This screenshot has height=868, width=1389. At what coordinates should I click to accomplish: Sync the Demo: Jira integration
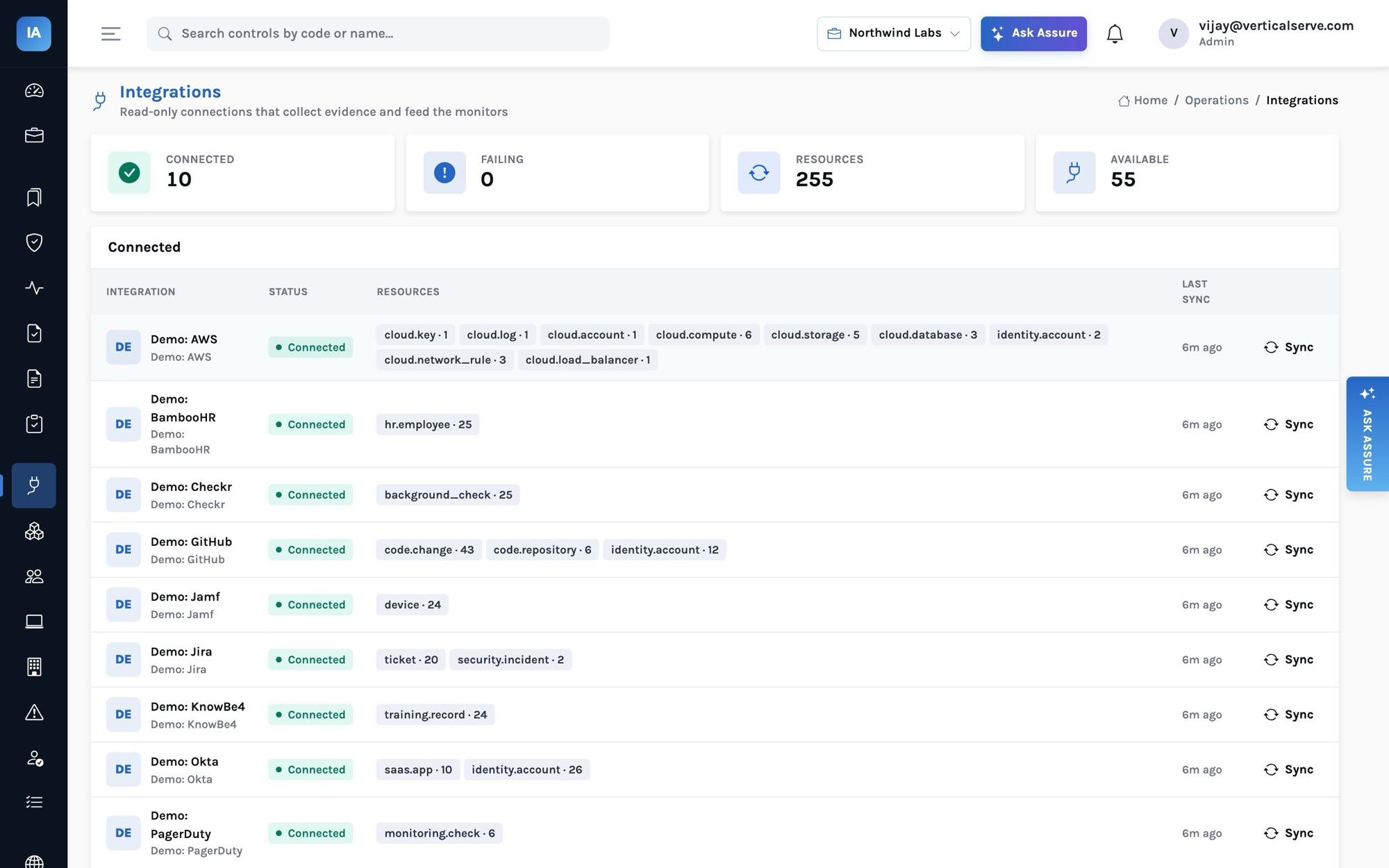[1289, 660]
